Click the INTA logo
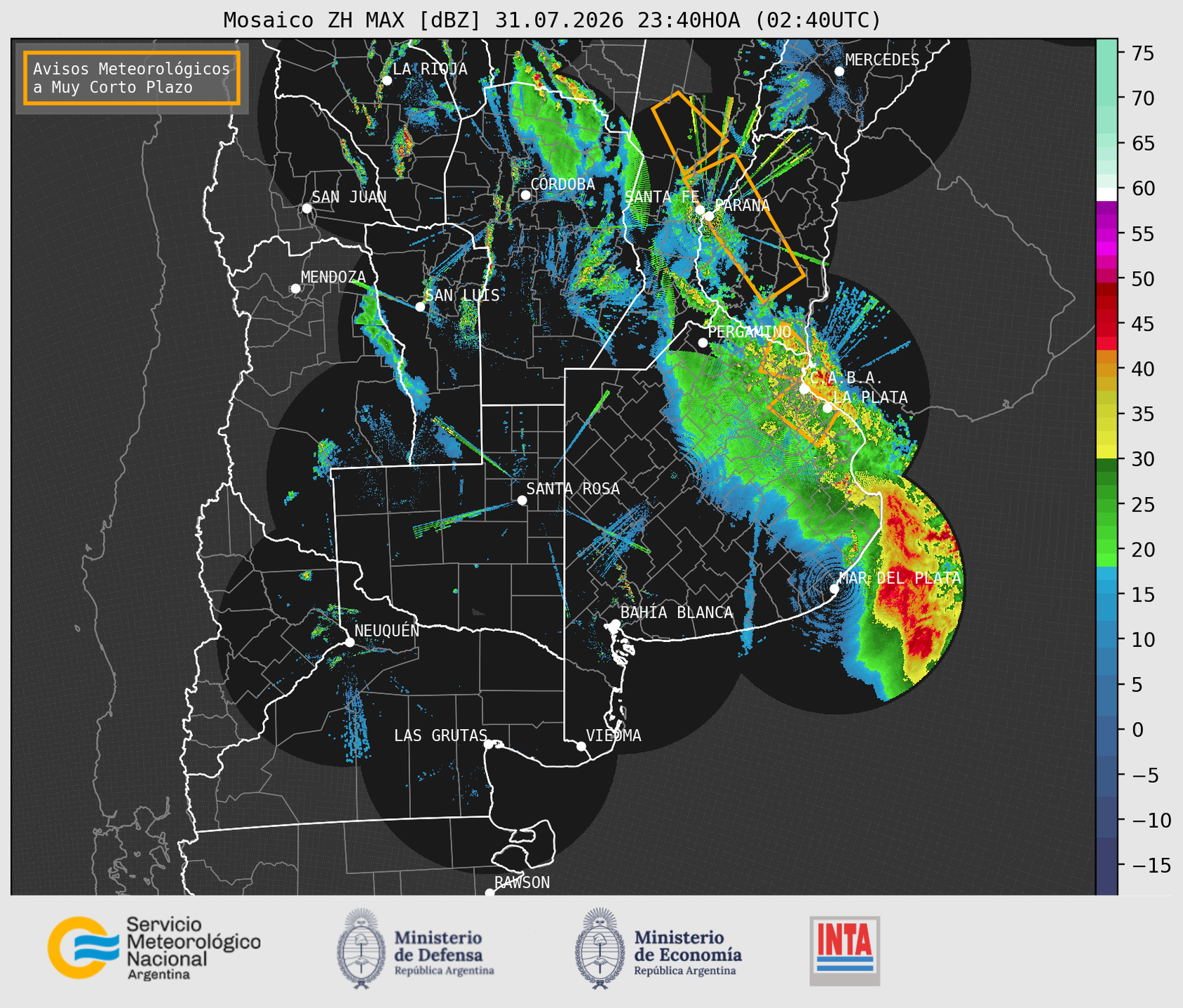This screenshot has width=1183, height=1008. click(844, 951)
